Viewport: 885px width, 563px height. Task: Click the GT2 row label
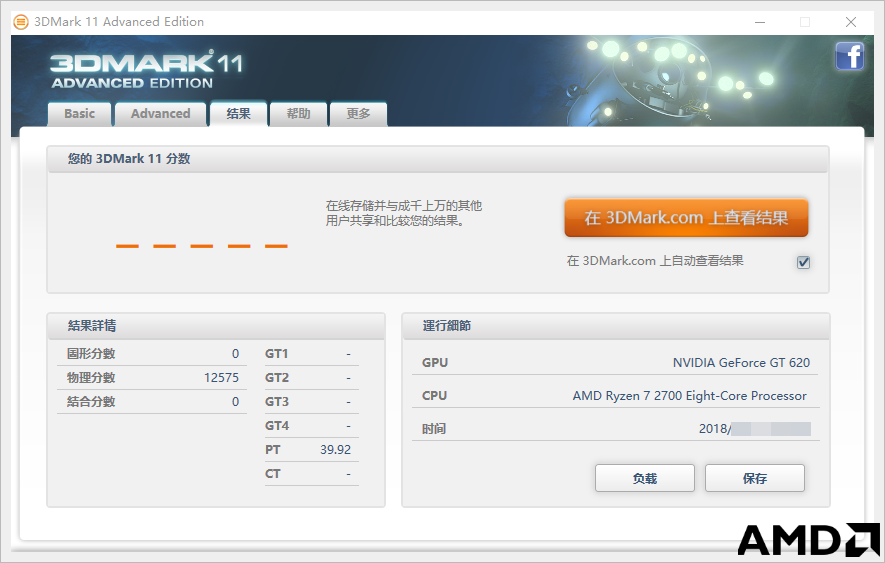[277, 378]
